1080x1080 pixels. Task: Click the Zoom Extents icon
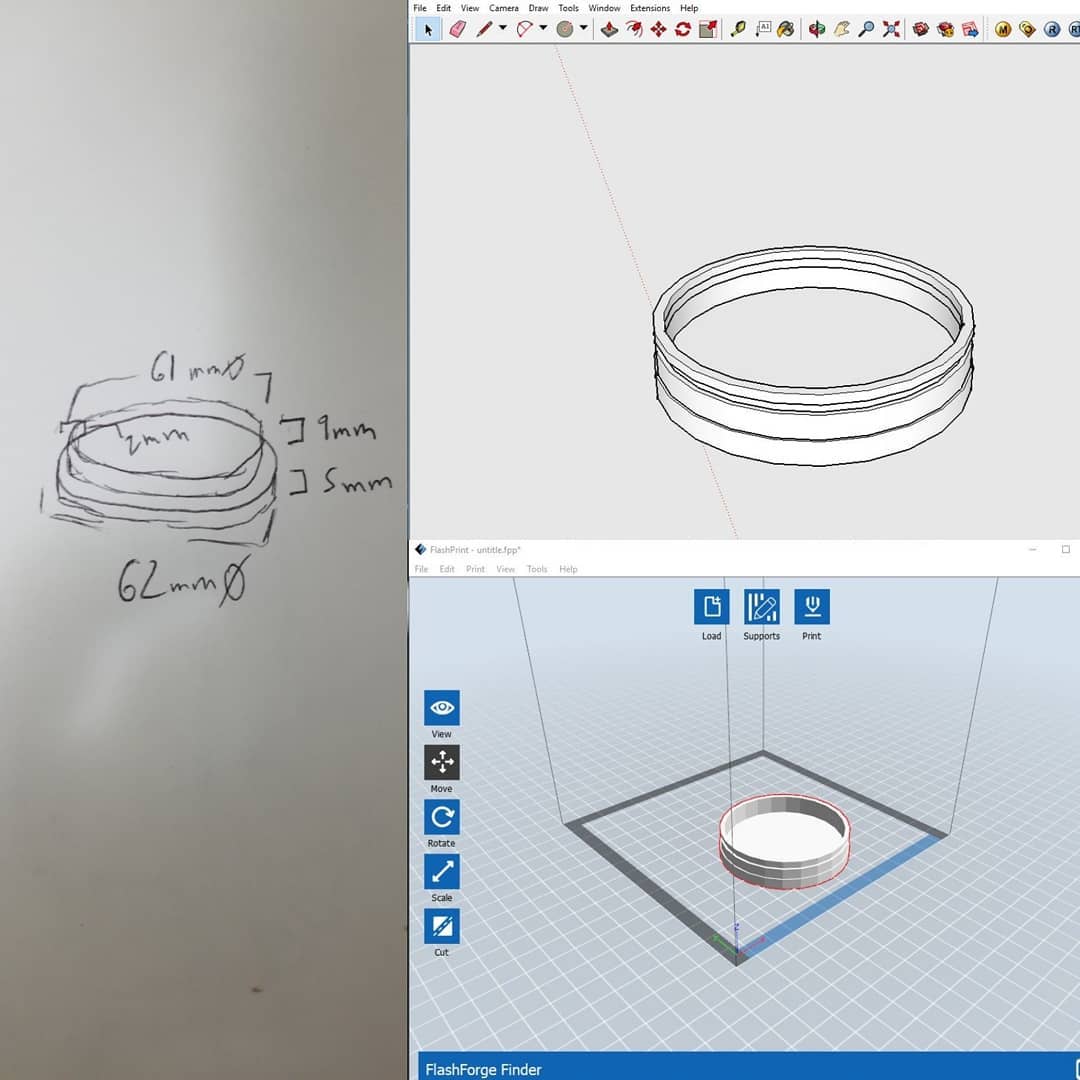(891, 29)
